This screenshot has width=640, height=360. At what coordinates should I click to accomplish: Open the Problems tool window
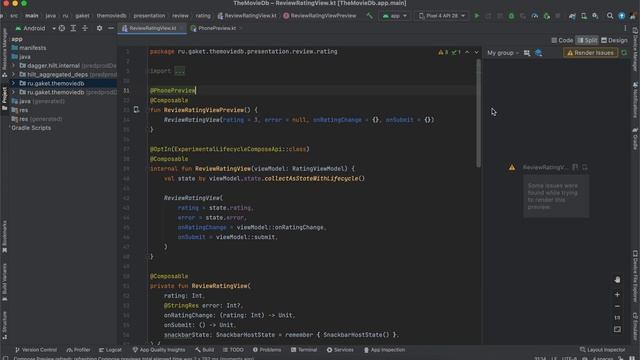267,350
